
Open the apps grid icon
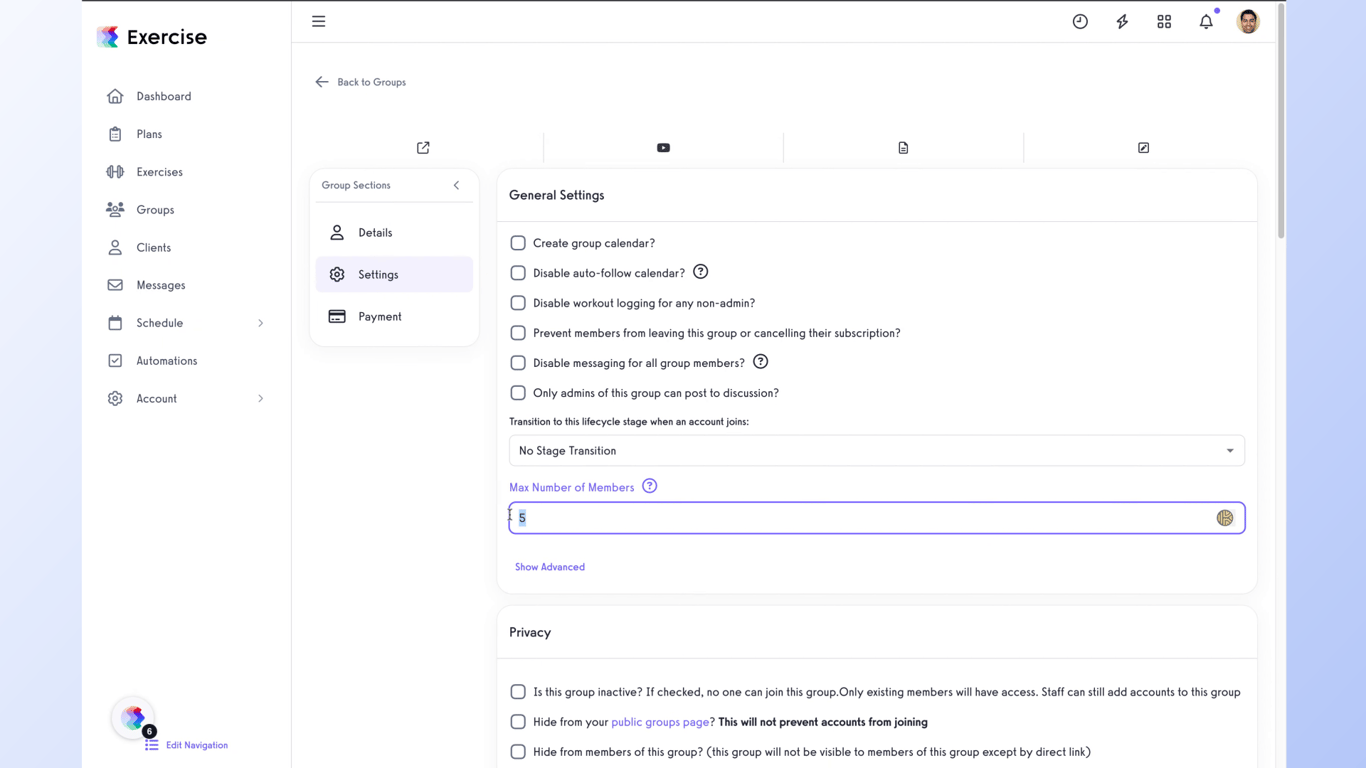(x=1164, y=22)
